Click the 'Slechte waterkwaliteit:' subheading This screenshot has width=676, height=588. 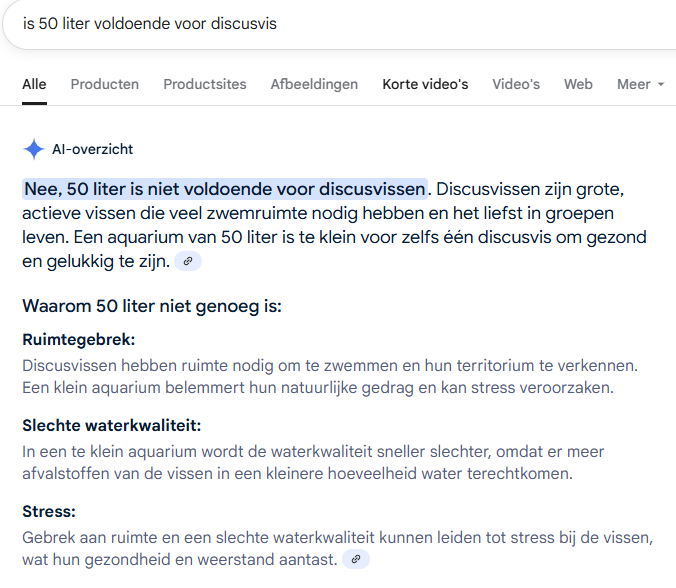(x=112, y=425)
